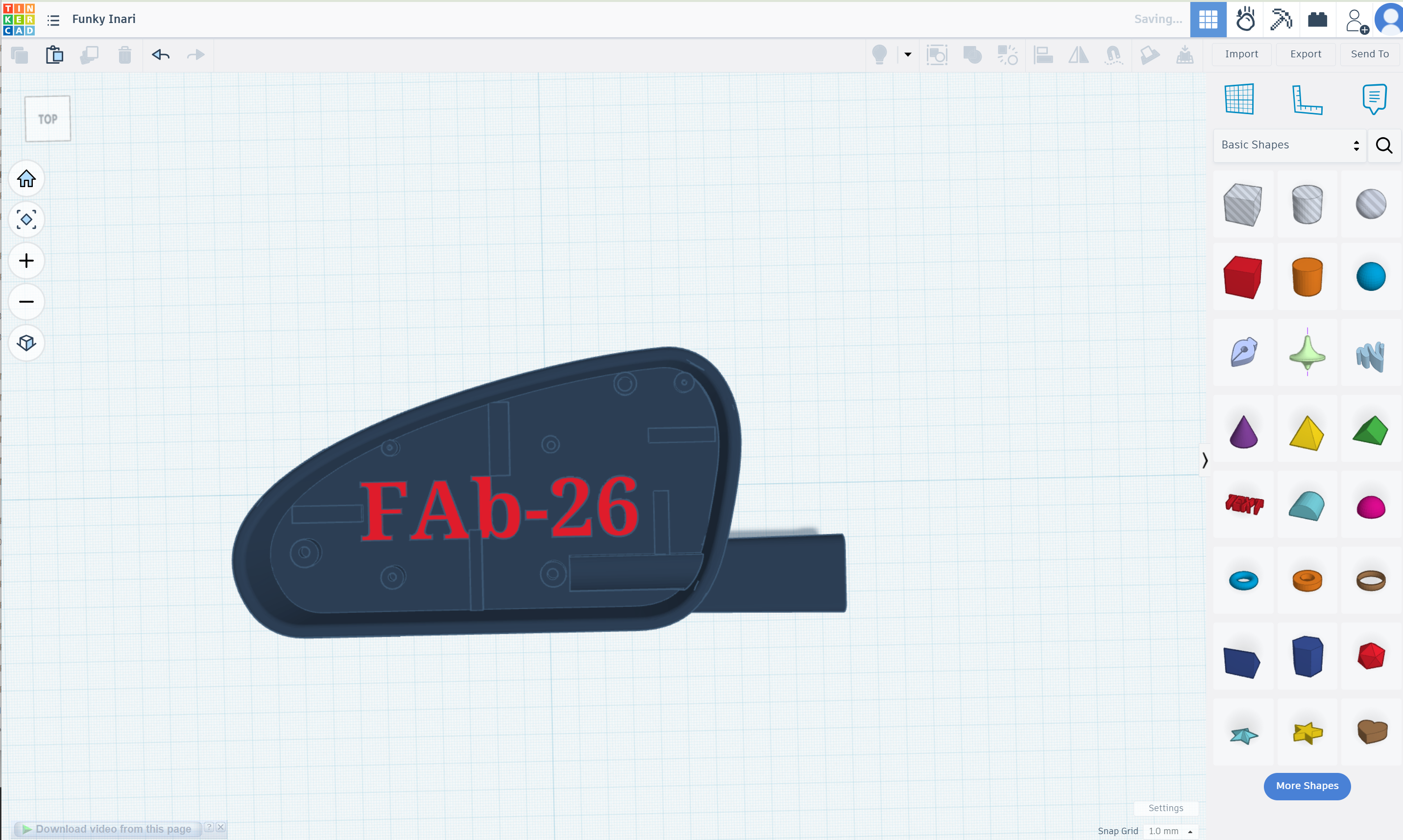
Task: Click the Copy toolbar icon
Action: 20,55
